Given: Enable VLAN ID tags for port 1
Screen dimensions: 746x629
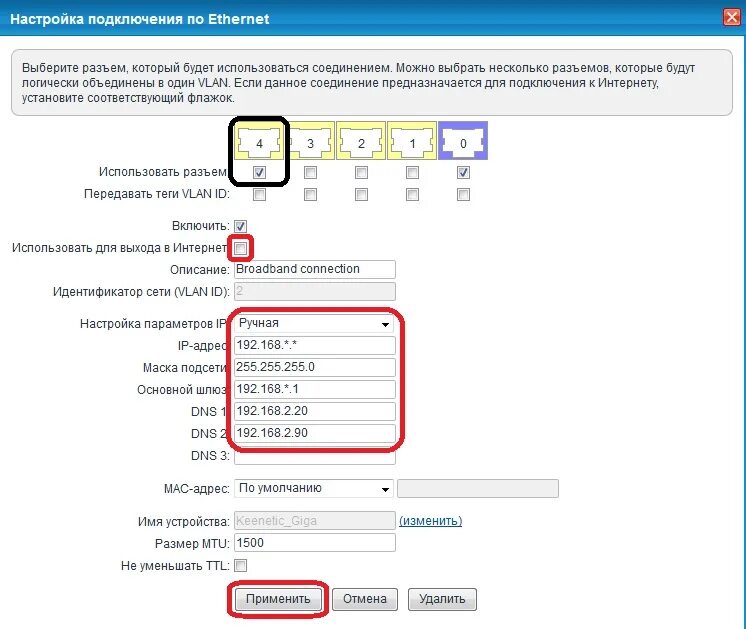Looking at the screenshot, I should [412, 194].
